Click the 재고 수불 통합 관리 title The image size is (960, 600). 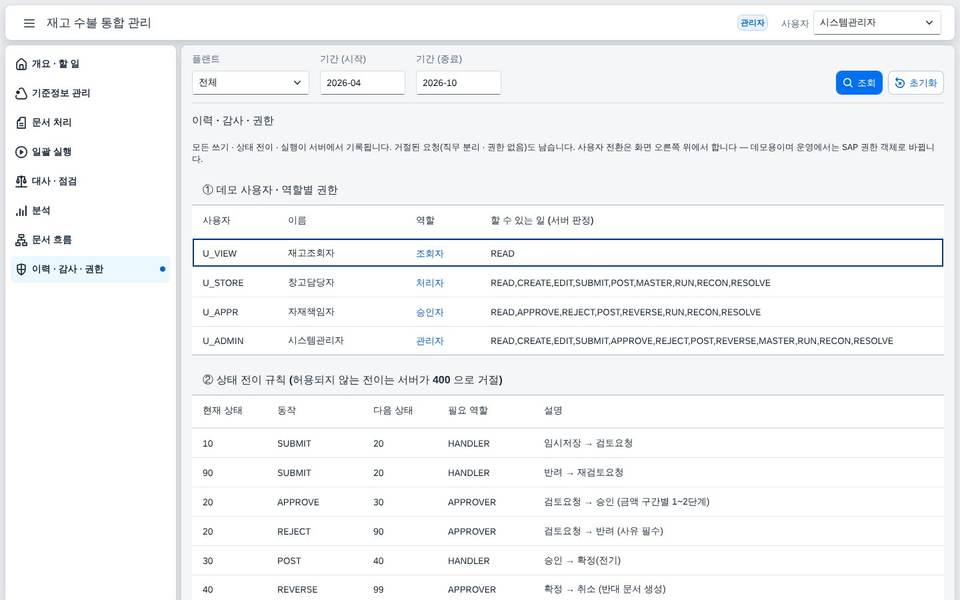point(99,23)
